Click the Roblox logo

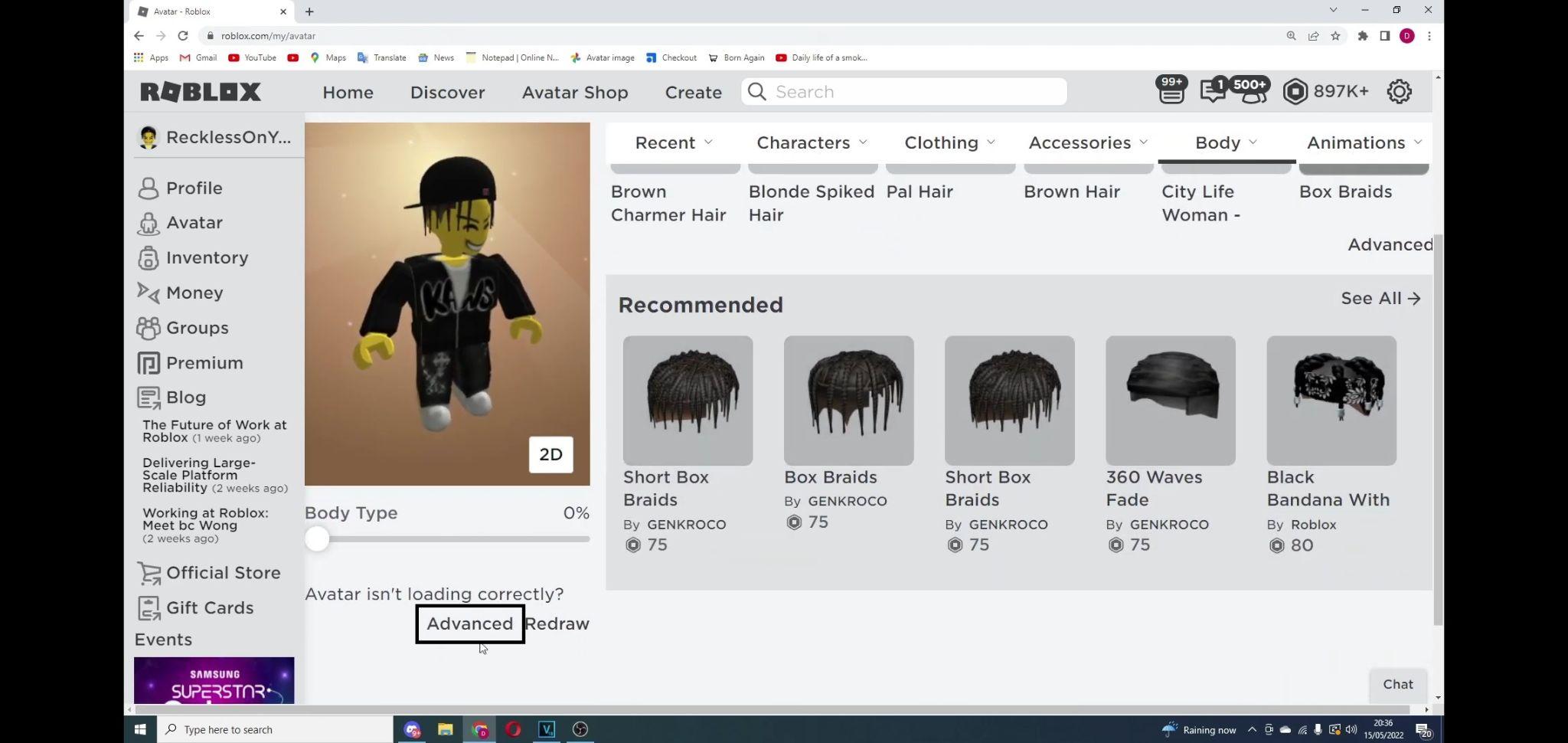coord(201,92)
